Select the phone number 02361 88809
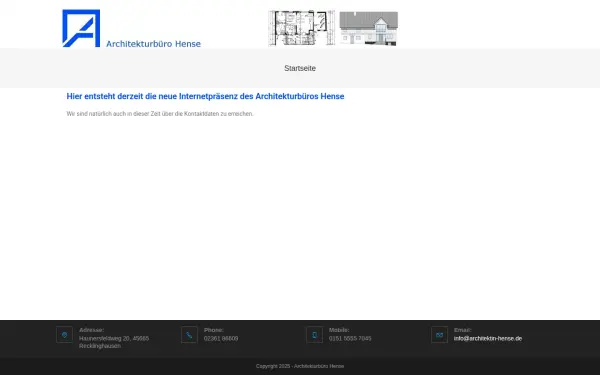This screenshot has height=375, width=600. coord(221,338)
